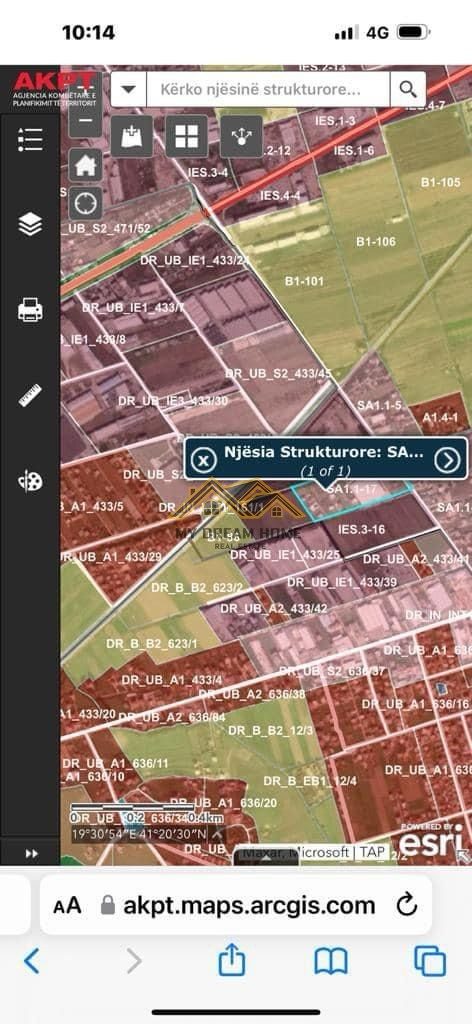
Task: Click map label A1.4-1
Action: coord(441,417)
